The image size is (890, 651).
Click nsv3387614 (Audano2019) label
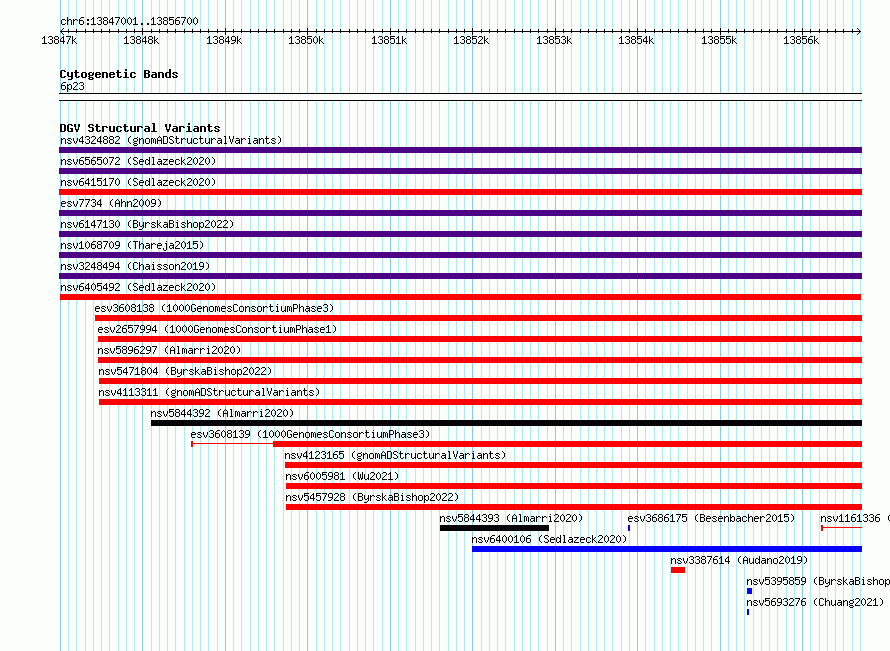pos(739,560)
